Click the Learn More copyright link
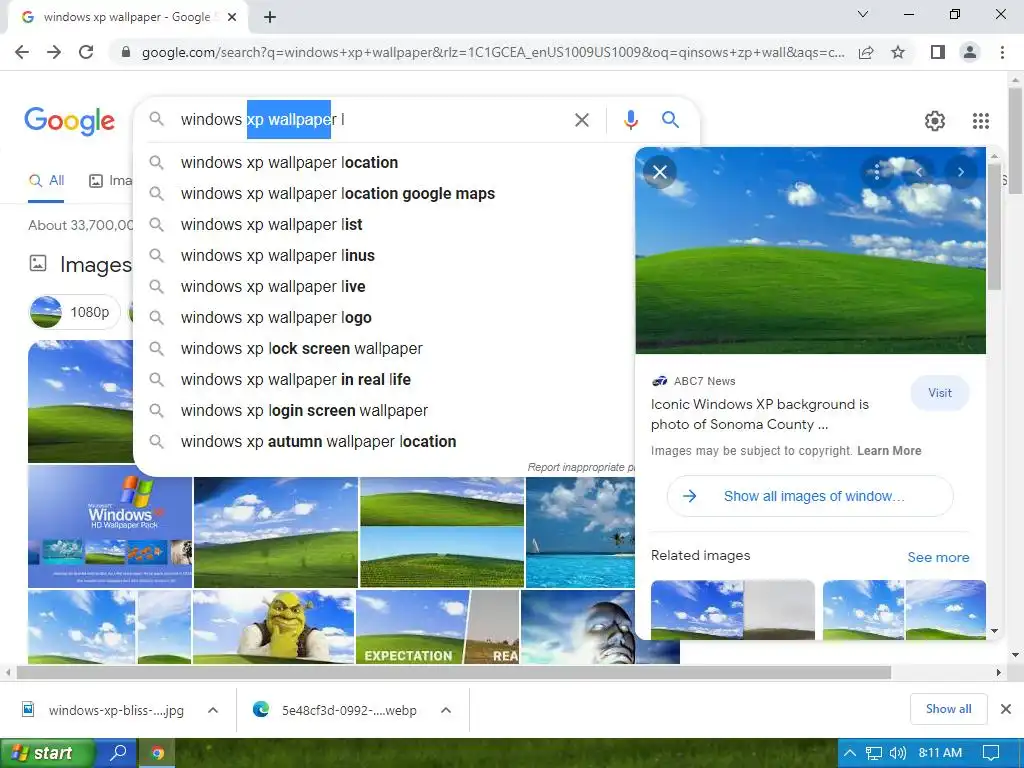This screenshot has width=1024, height=768. (x=889, y=451)
